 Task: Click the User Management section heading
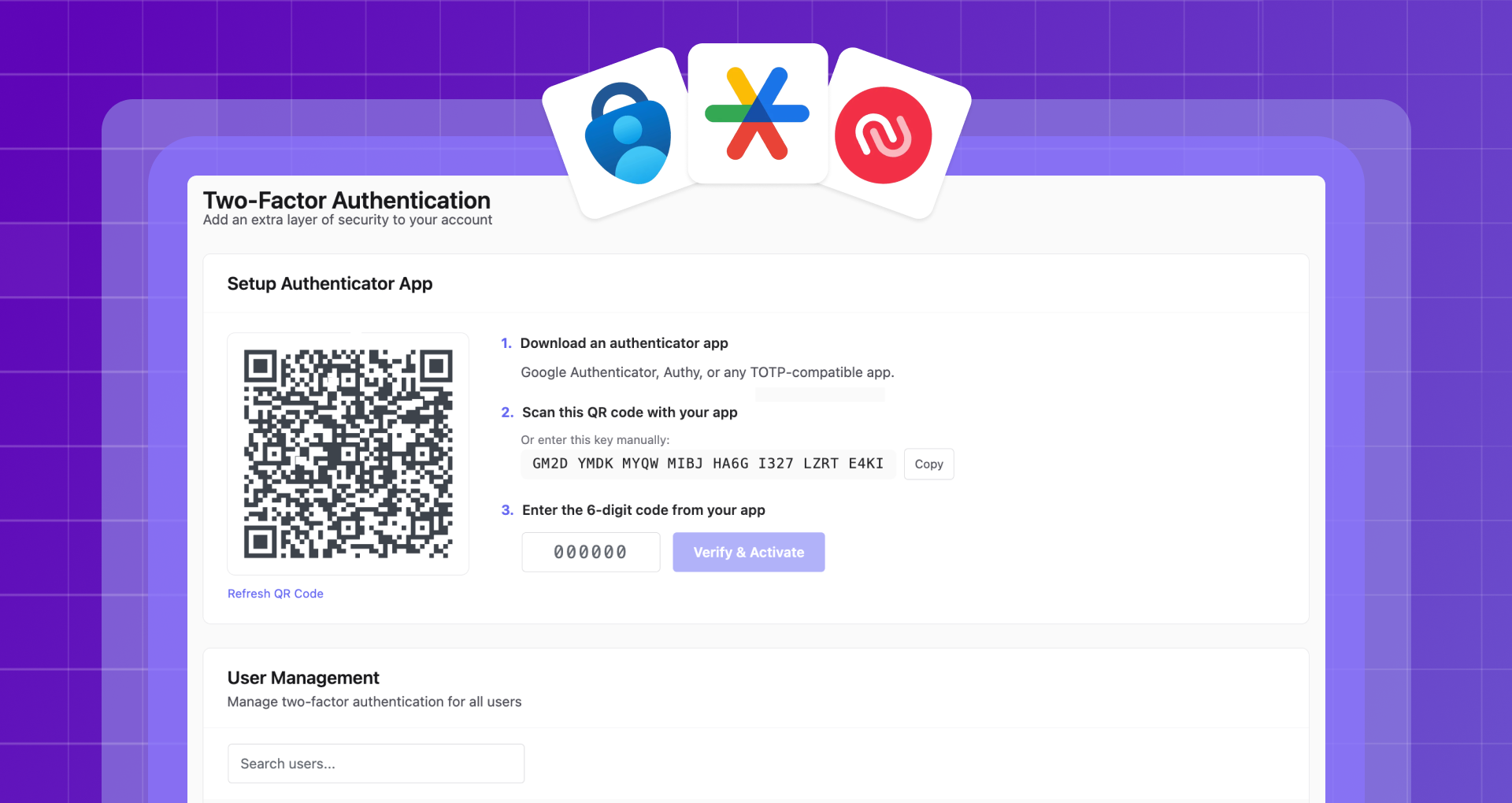coord(303,677)
